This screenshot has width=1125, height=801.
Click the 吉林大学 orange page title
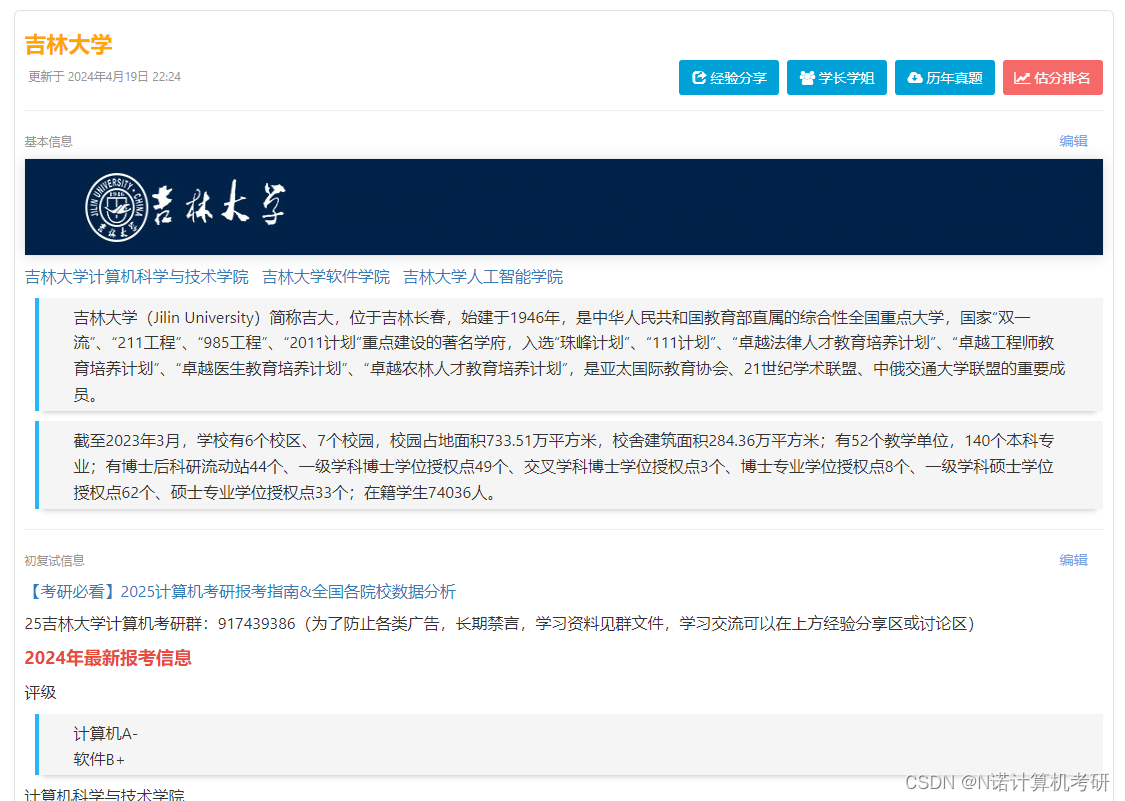pyautogui.click(x=68, y=44)
